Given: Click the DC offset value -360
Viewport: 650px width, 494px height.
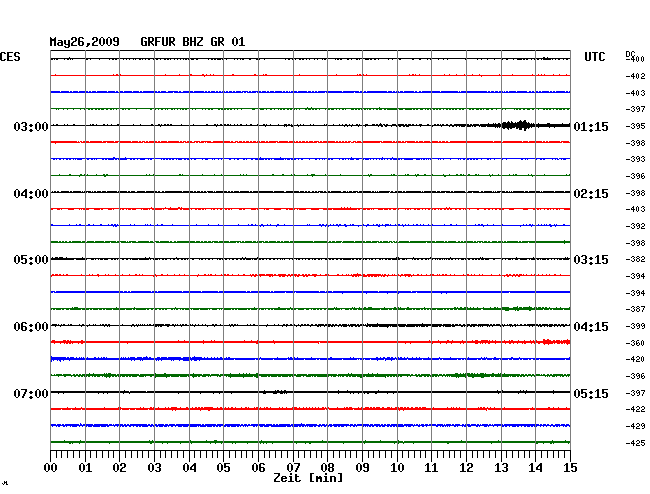Looking at the screenshot, I should pyautogui.click(x=635, y=343).
